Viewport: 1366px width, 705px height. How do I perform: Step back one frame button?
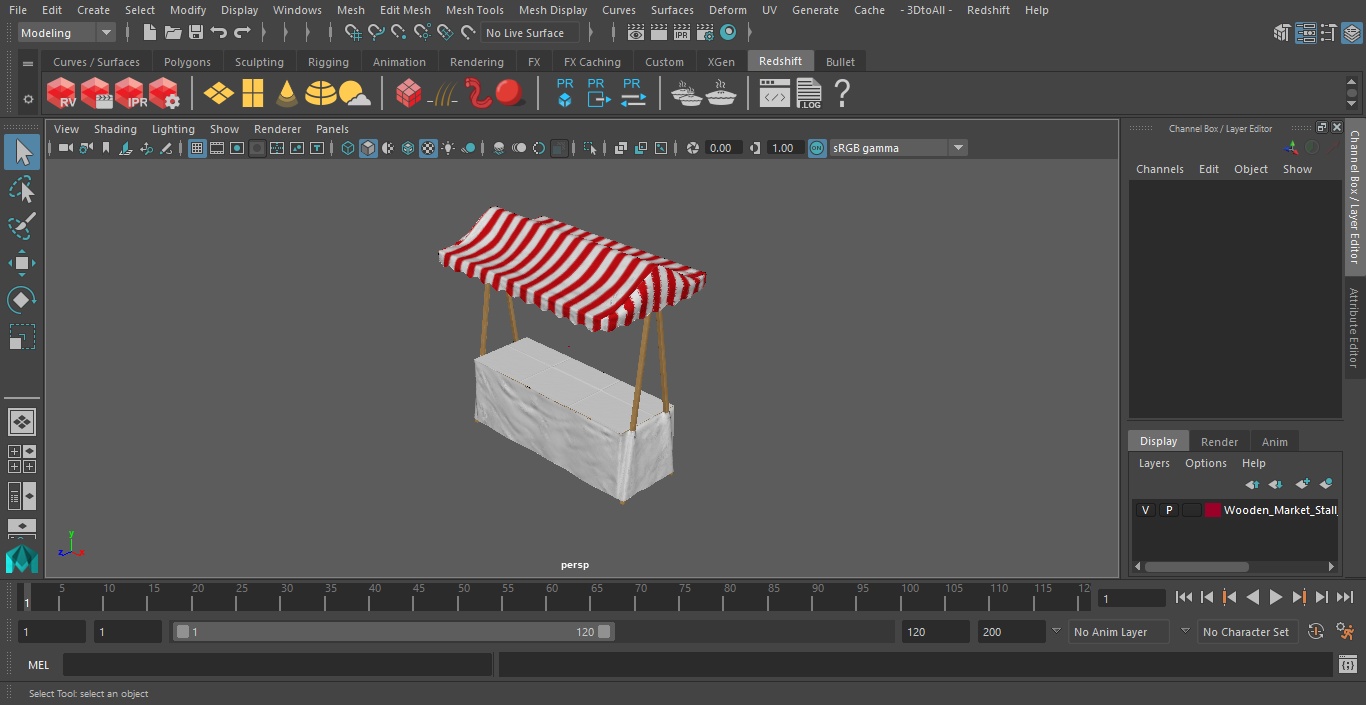(x=1207, y=597)
